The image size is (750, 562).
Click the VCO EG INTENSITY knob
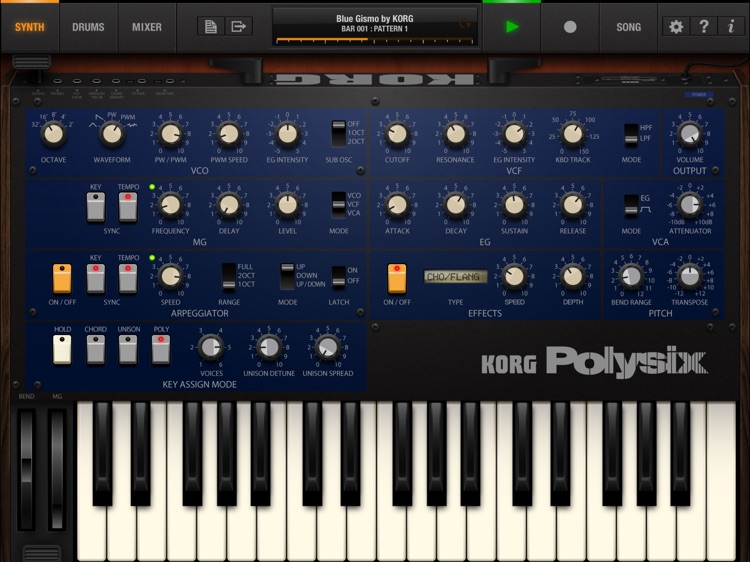tap(287, 134)
